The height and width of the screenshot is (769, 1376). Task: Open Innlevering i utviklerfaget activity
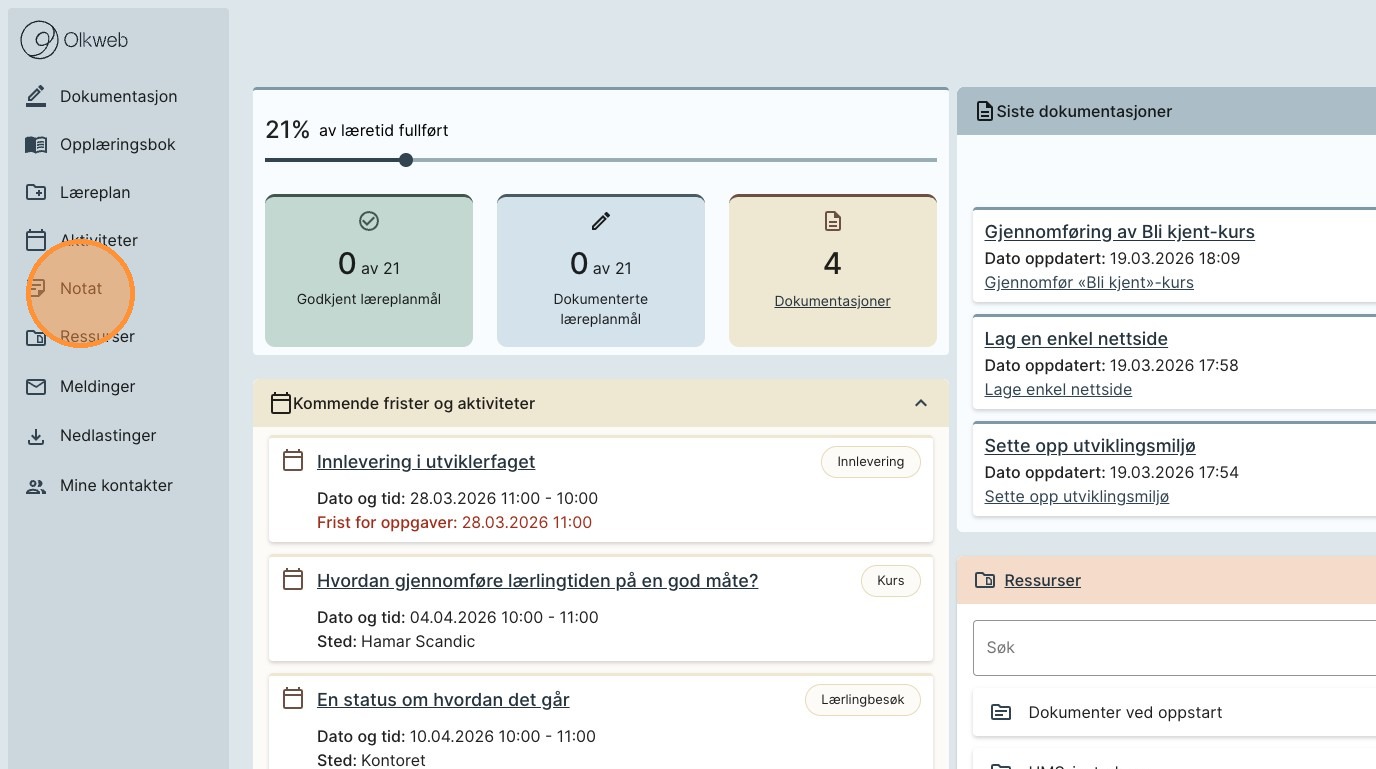click(426, 461)
